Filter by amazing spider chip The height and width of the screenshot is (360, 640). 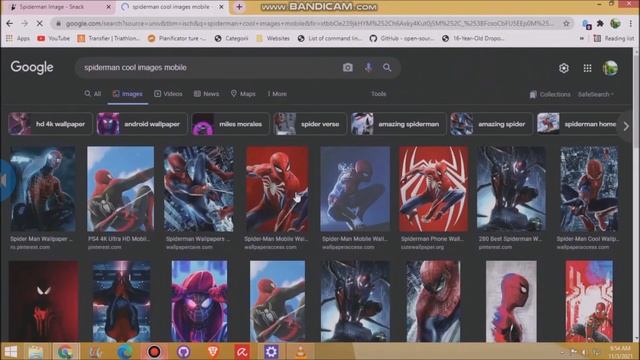tap(491, 124)
